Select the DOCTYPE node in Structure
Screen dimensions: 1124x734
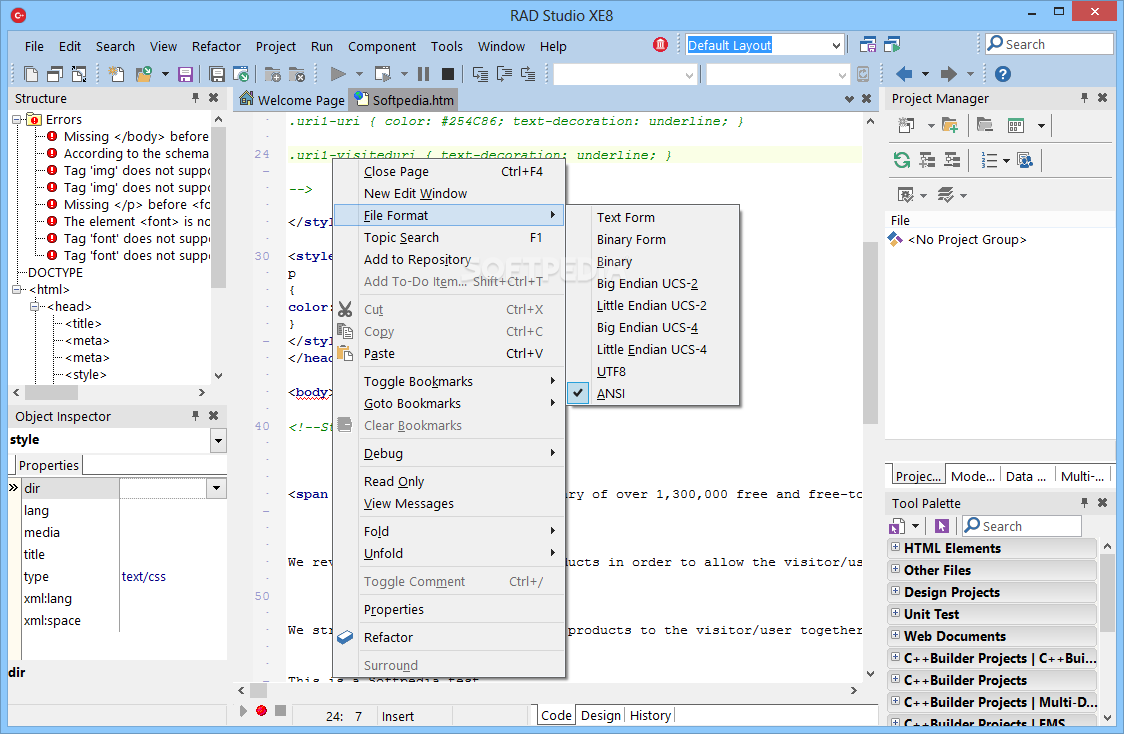coord(55,273)
